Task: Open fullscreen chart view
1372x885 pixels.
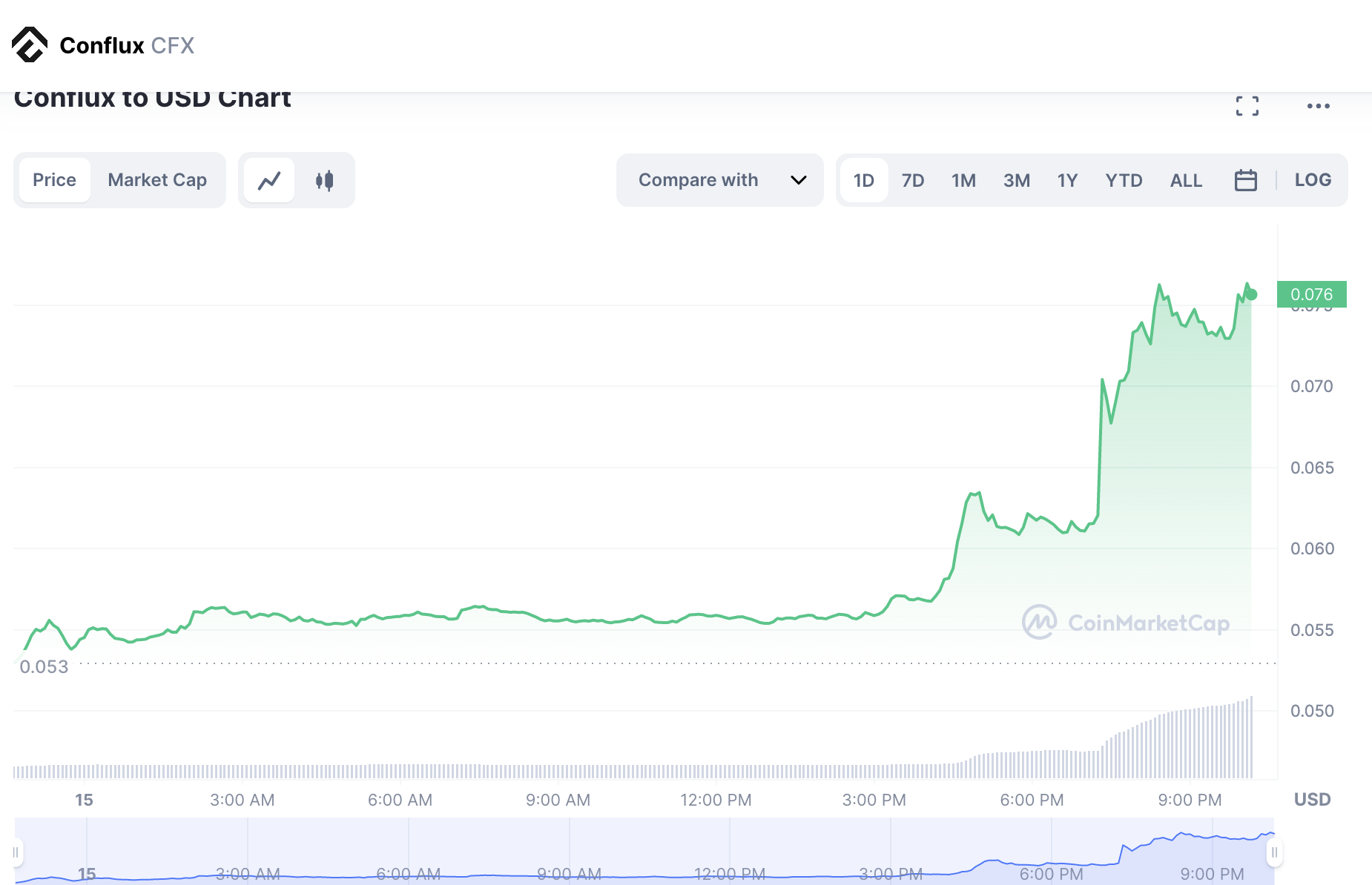Action: 1247,106
